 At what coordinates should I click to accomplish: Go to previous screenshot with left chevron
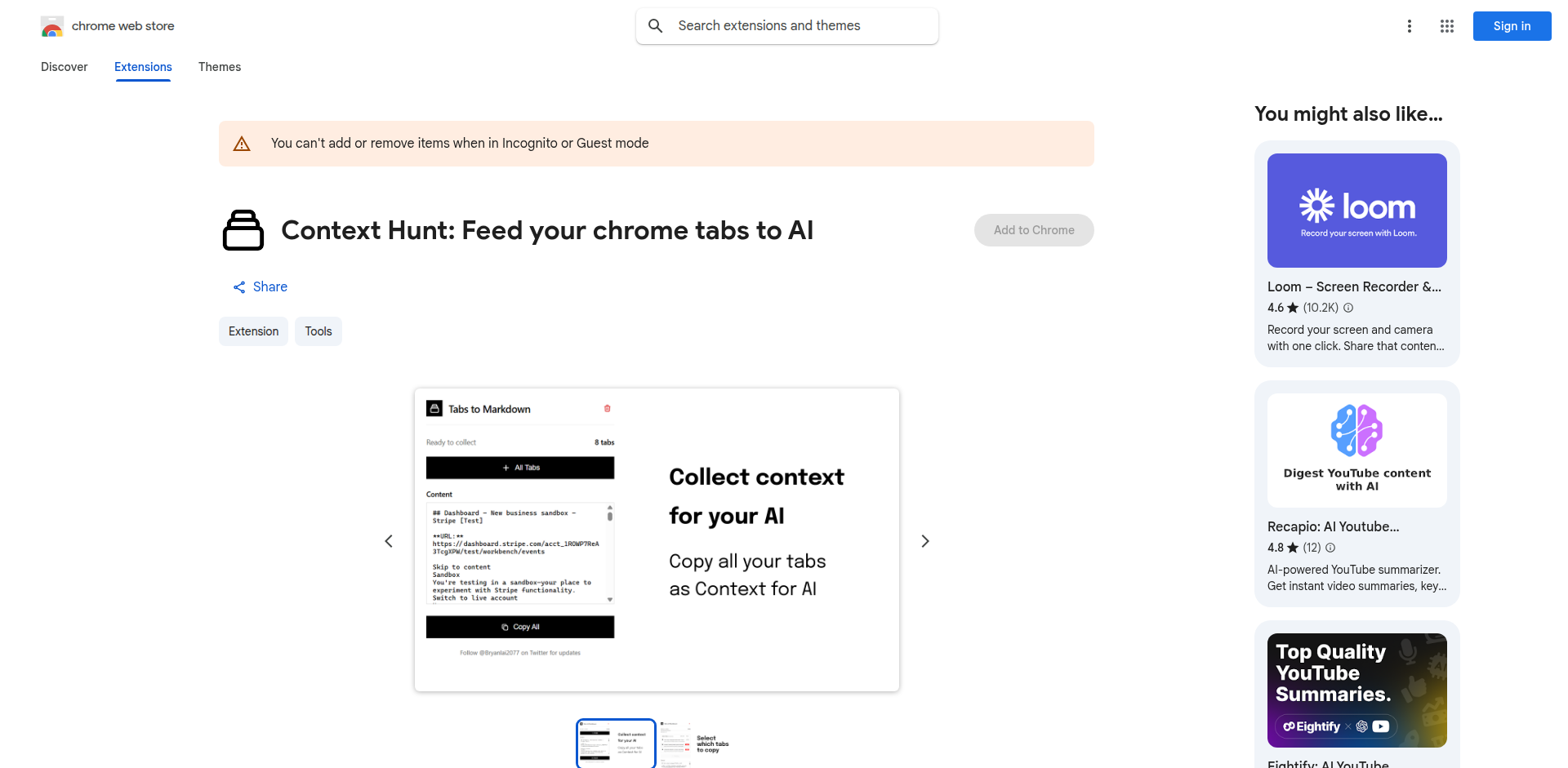point(389,541)
